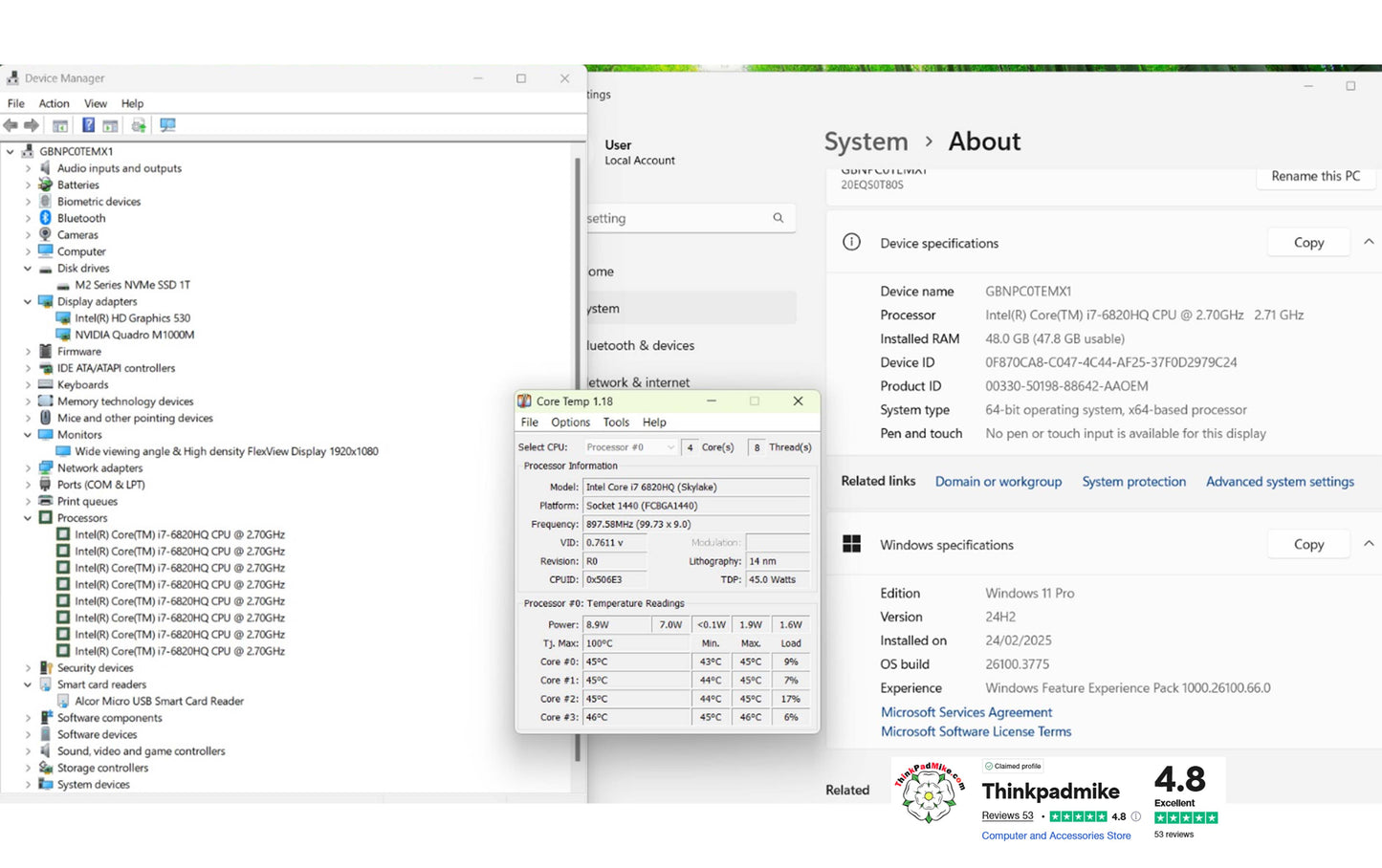Open the File menu in Core Temp
This screenshot has width=1382, height=868.
(x=530, y=423)
